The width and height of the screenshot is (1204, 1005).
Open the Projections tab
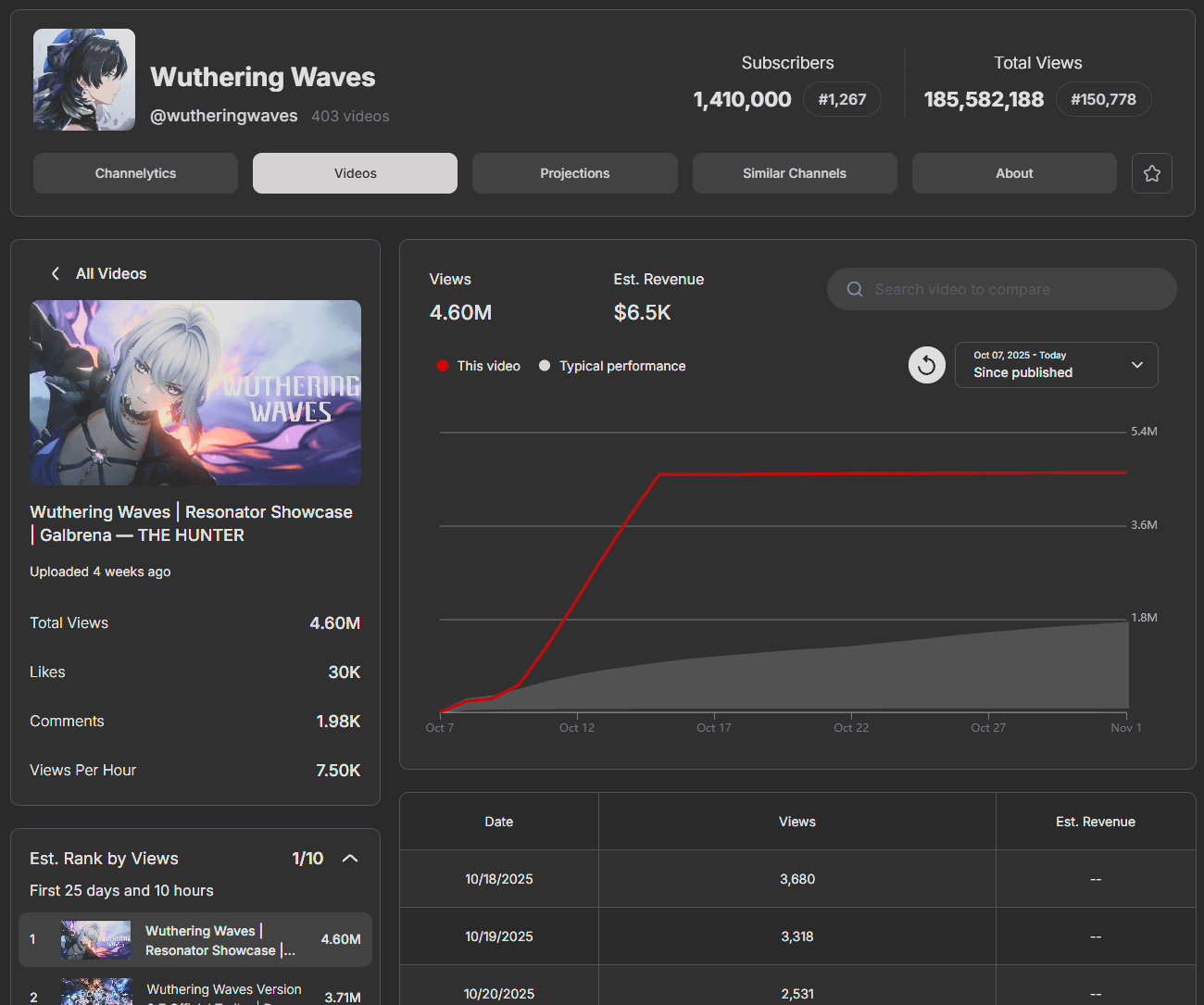[x=575, y=173]
